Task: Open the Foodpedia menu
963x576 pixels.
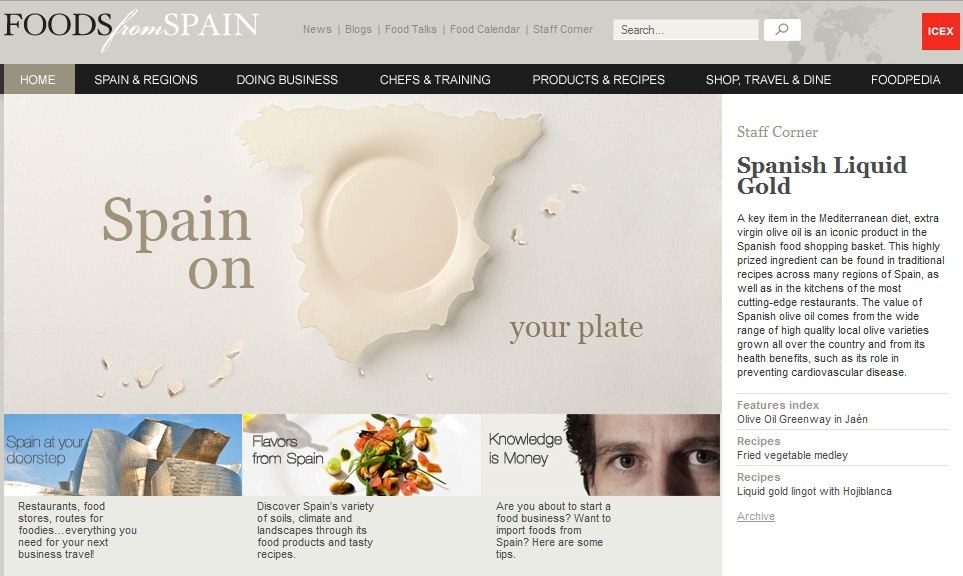Action: pos(905,79)
